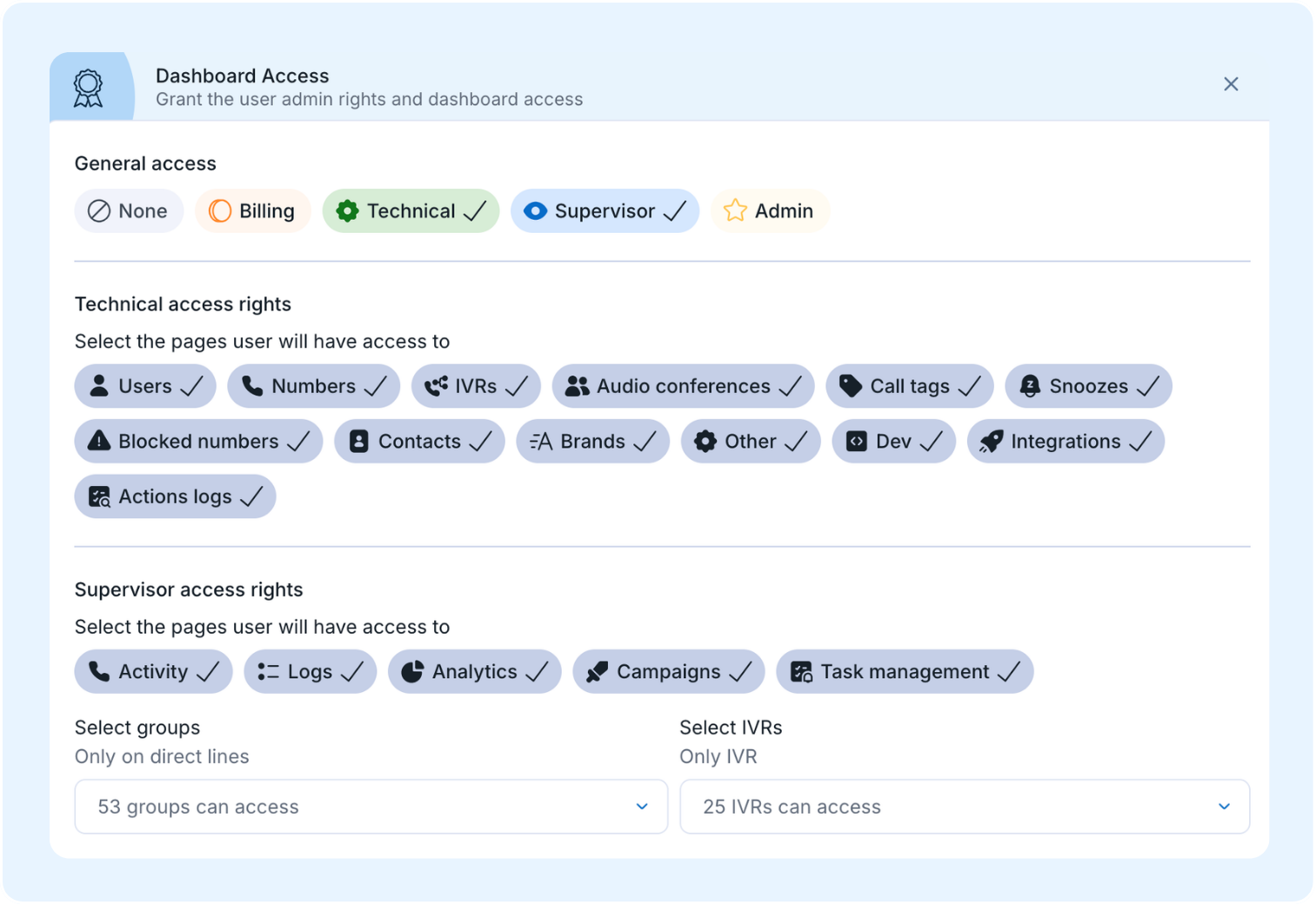
Task: Toggle the Users page access chip
Action: pos(145,386)
